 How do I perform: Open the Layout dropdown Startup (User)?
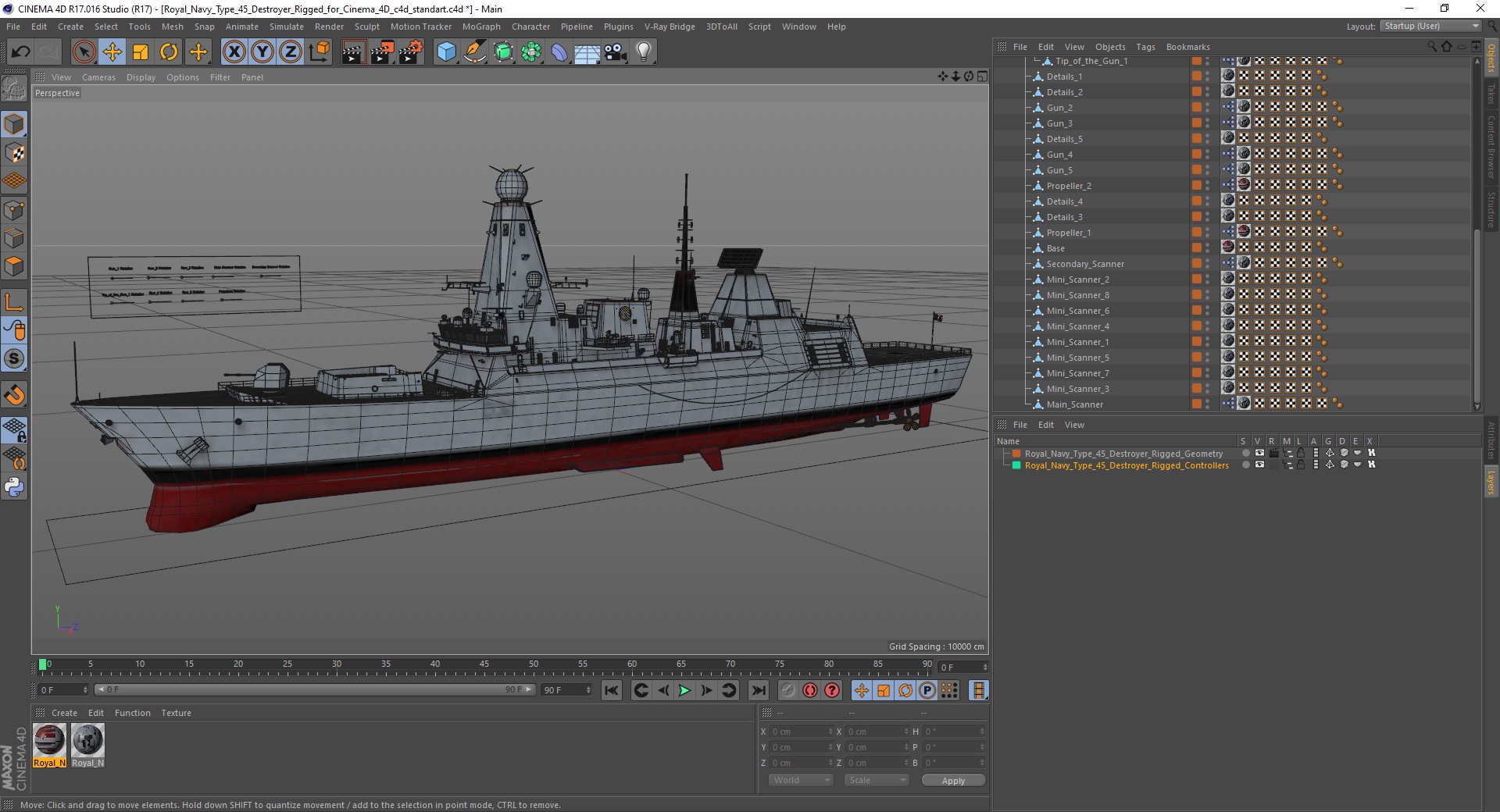(1430, 26)
